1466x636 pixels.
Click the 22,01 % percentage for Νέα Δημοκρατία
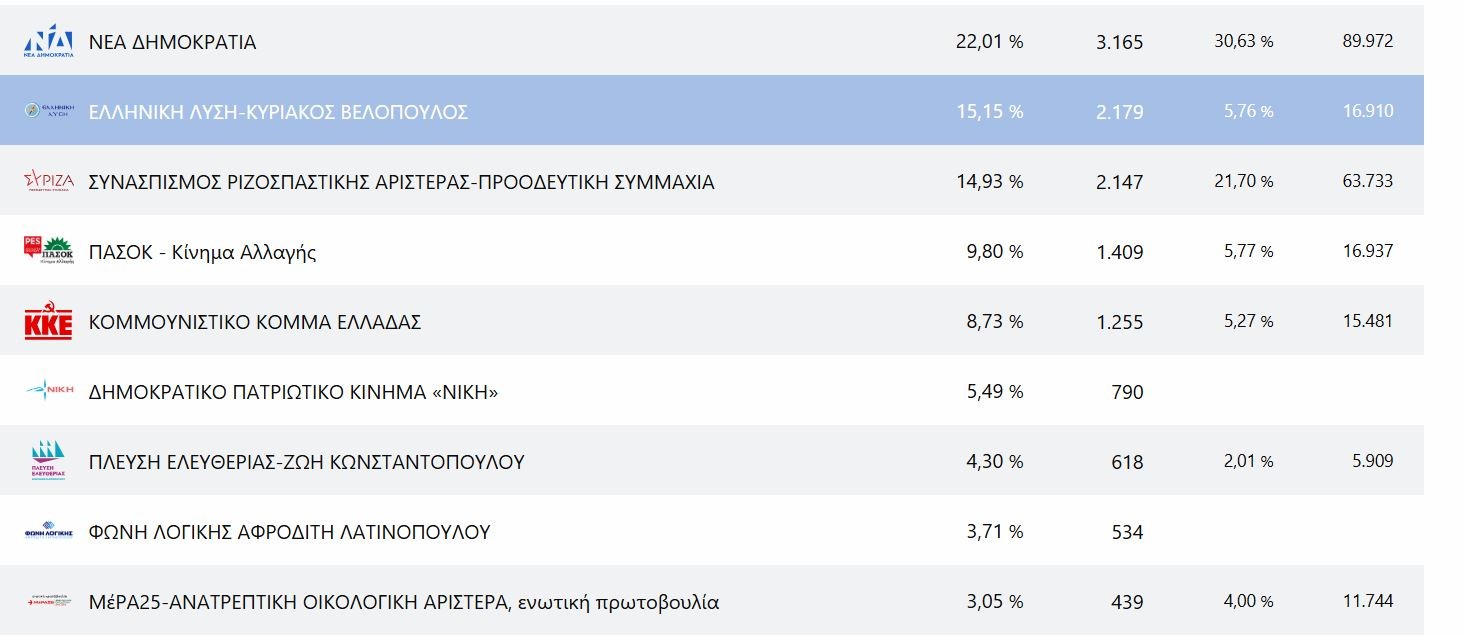point(989,42)
